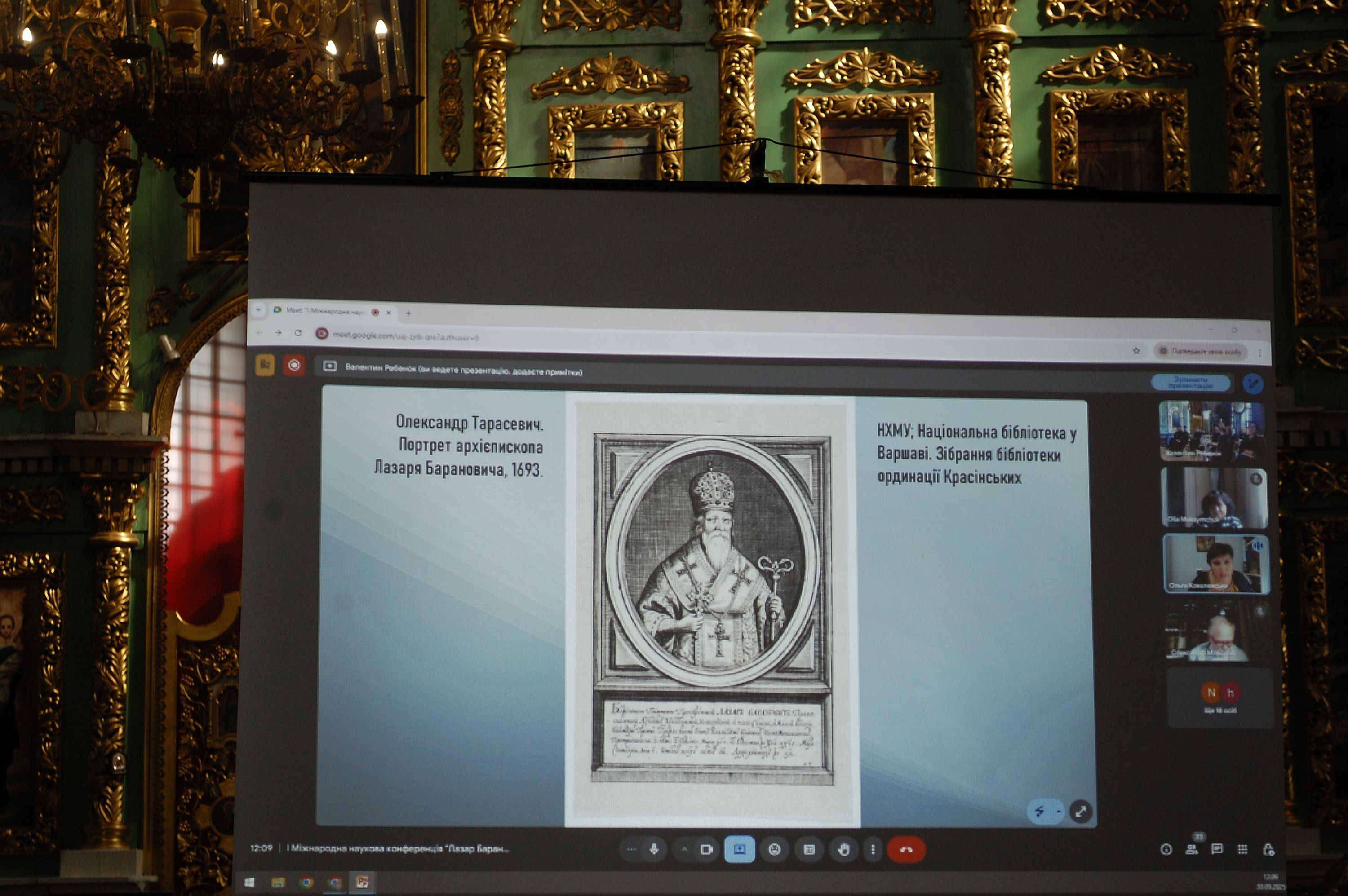Screen dimensions: 1348x896
Task: Click the slide text "Олександр Тарасевич."
Action: (x=470, y=423)
